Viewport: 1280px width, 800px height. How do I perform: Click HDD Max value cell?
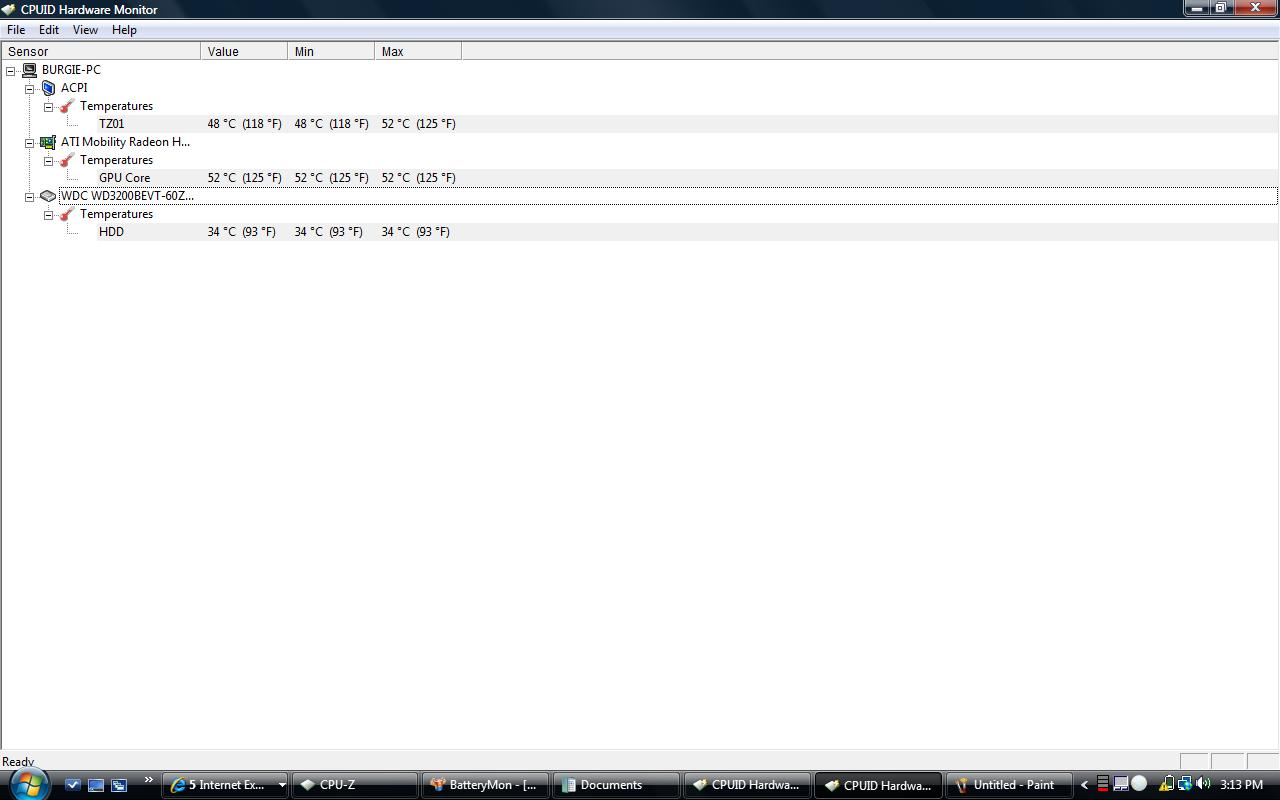pos(415,232)
